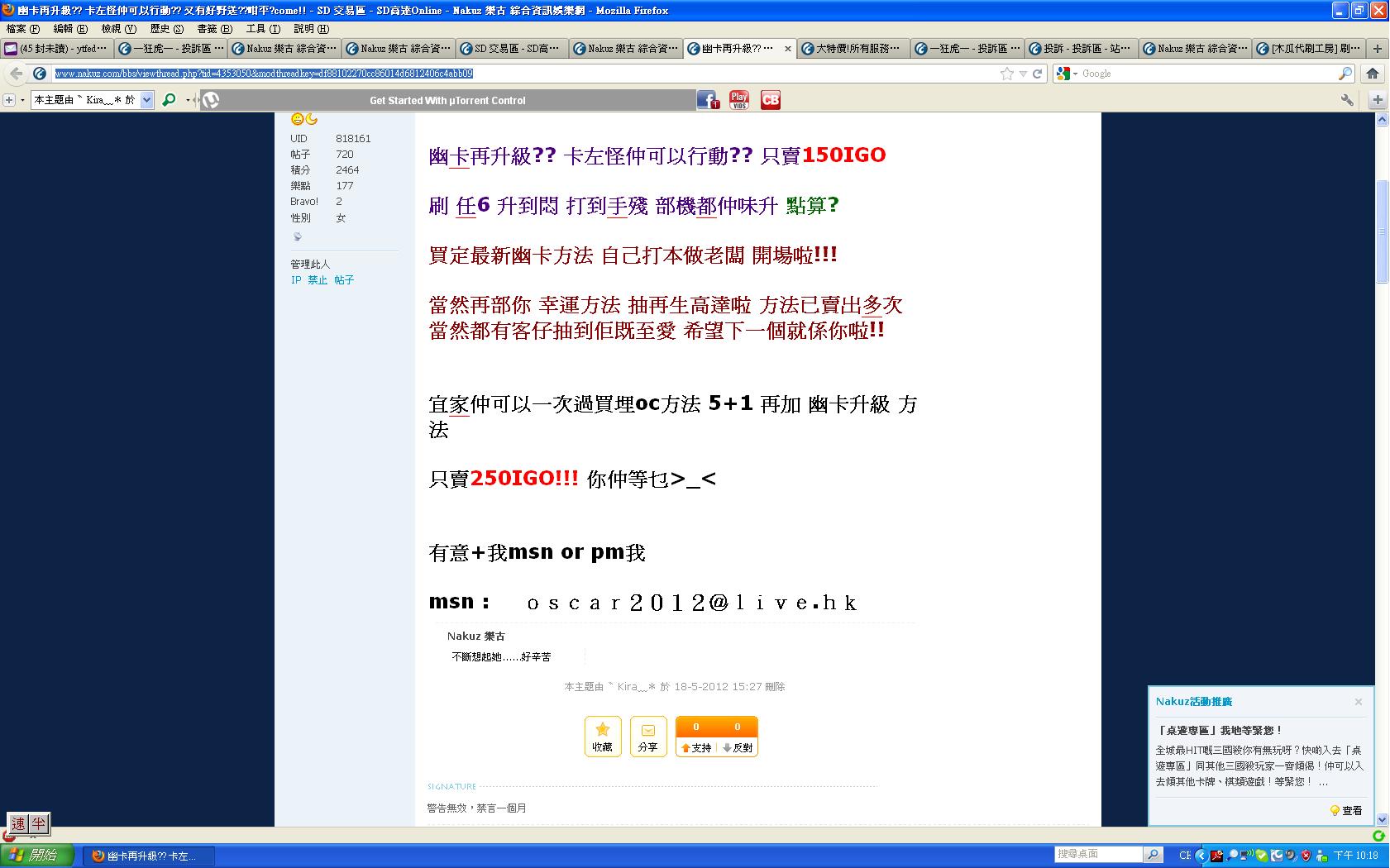Open the 檢視 menu
Screen dimensions: 1390x868
tap(118, 29)
